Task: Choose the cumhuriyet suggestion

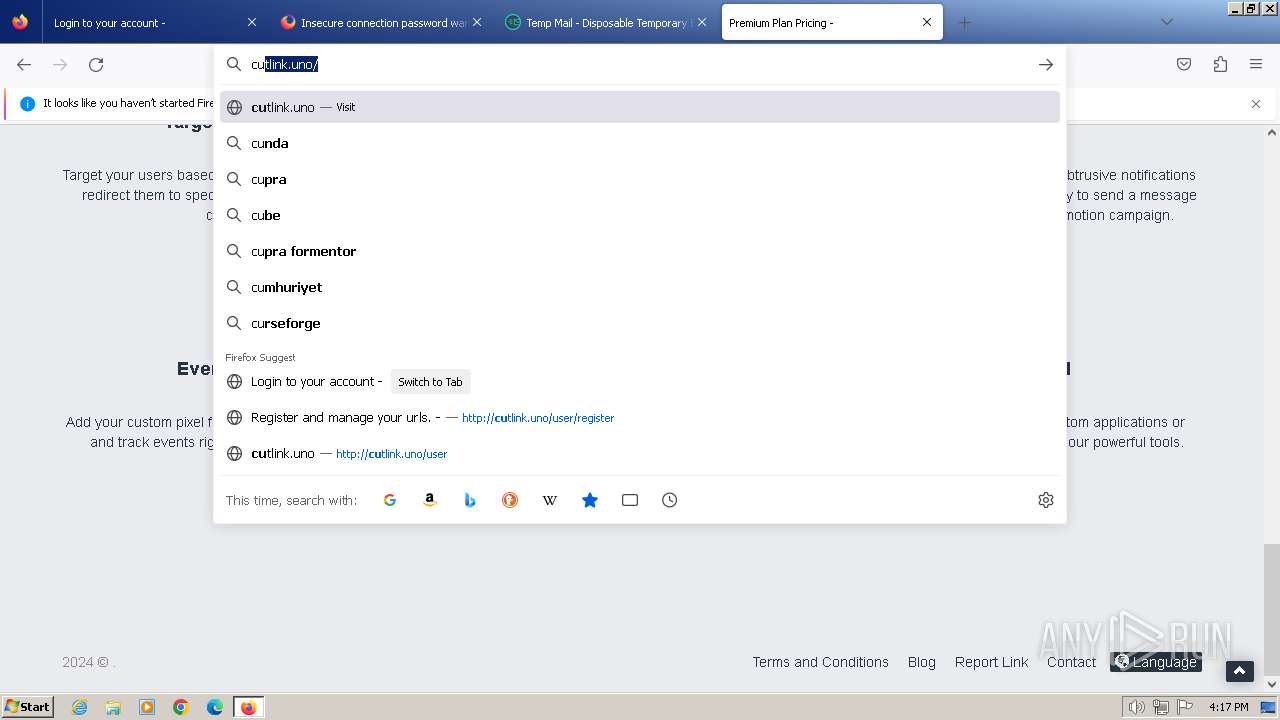Action: point(640,287)
